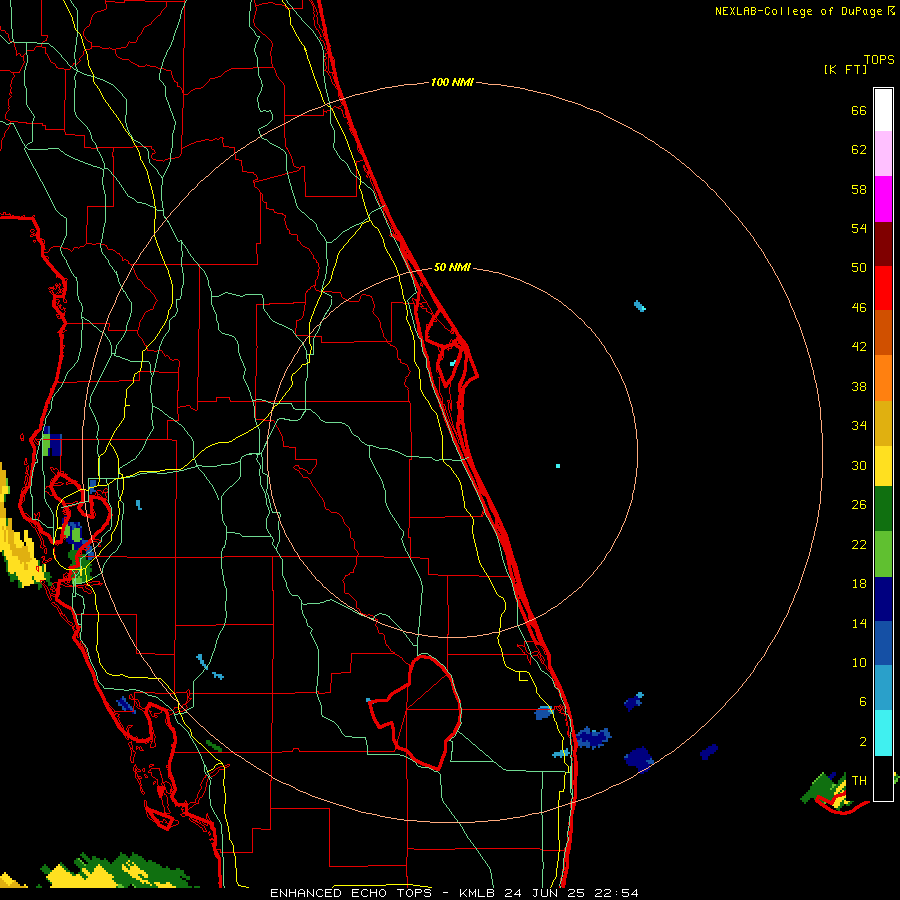Click the magenta legend swatch
Image resolution: width=900 pixels, height=900 pixels.
(x=883, y=199)
